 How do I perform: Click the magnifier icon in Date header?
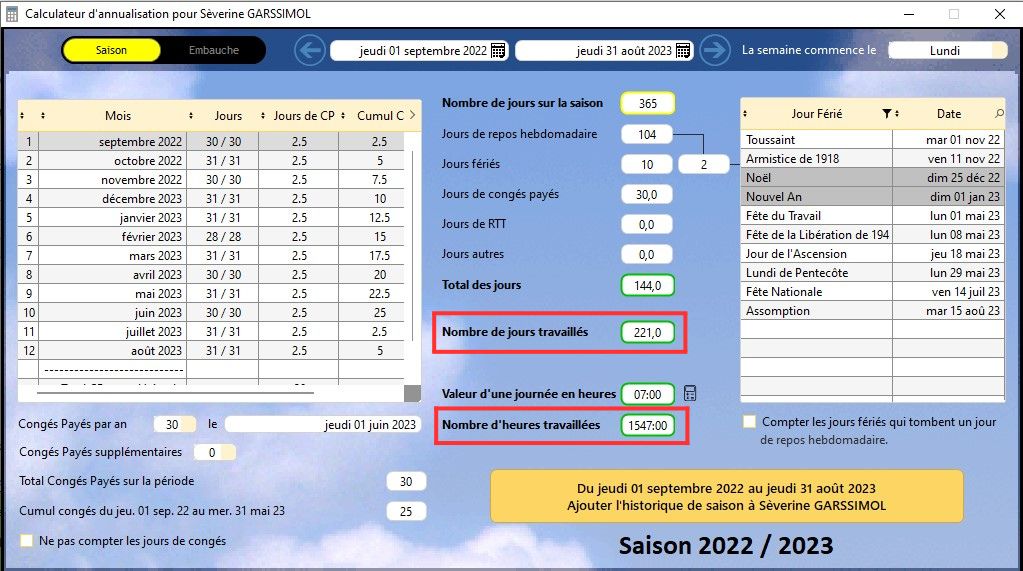(x=998, y=115)
